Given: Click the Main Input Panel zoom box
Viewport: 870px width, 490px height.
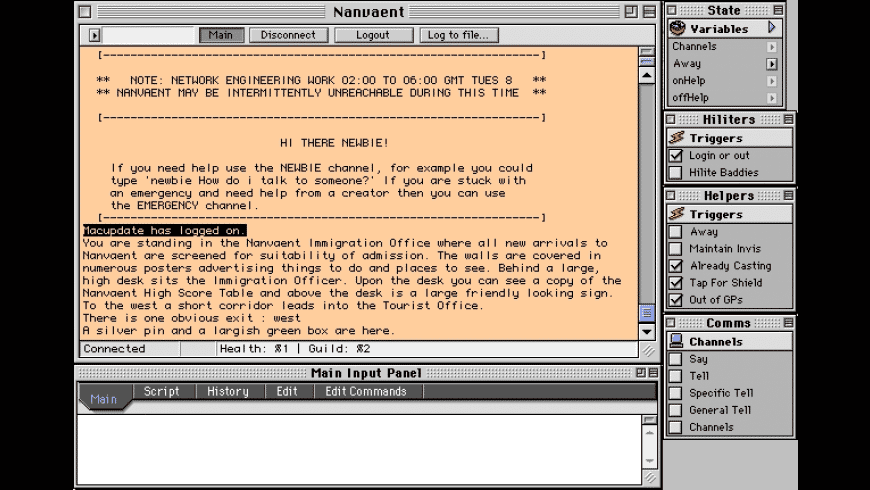Looking at the screenshot, I should coord(641,373).
